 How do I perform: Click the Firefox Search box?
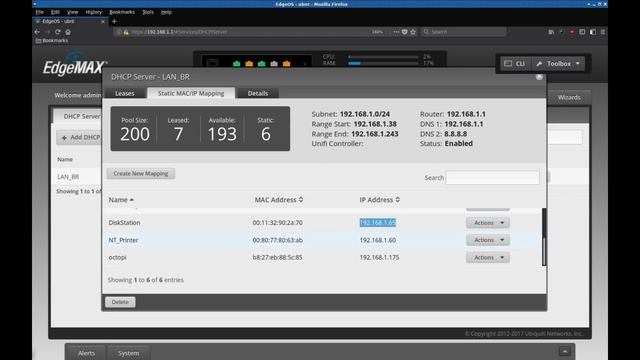pyautogui.click(x=464, y=32)
